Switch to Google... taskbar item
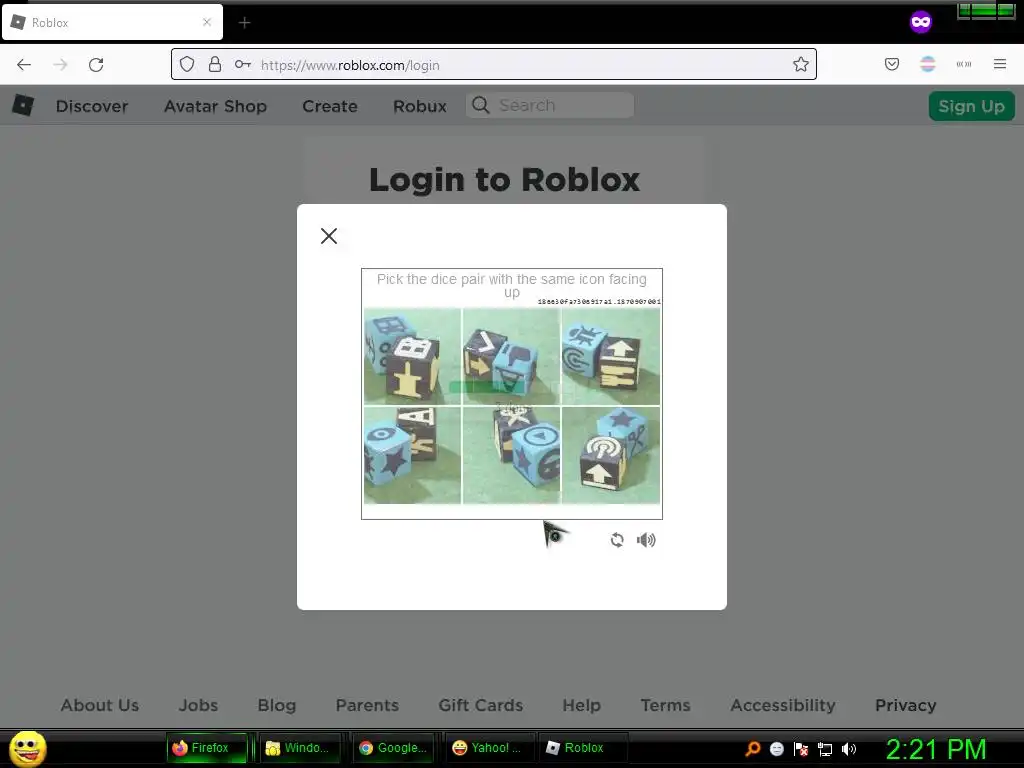The image size is (1024, 768). pyautogui.click(x=394, y=748)
